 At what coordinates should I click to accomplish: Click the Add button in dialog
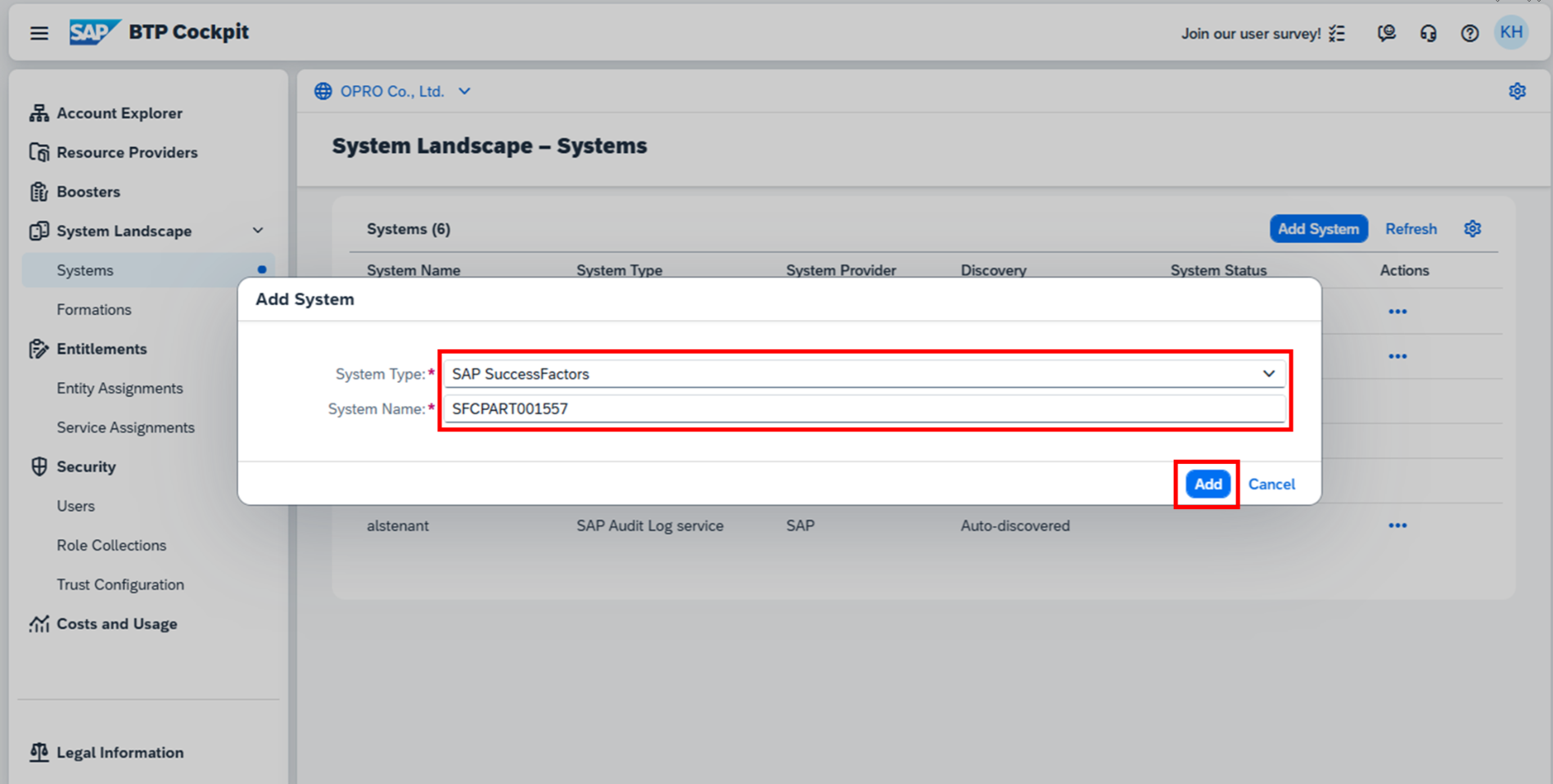(x=1208, y=484)
